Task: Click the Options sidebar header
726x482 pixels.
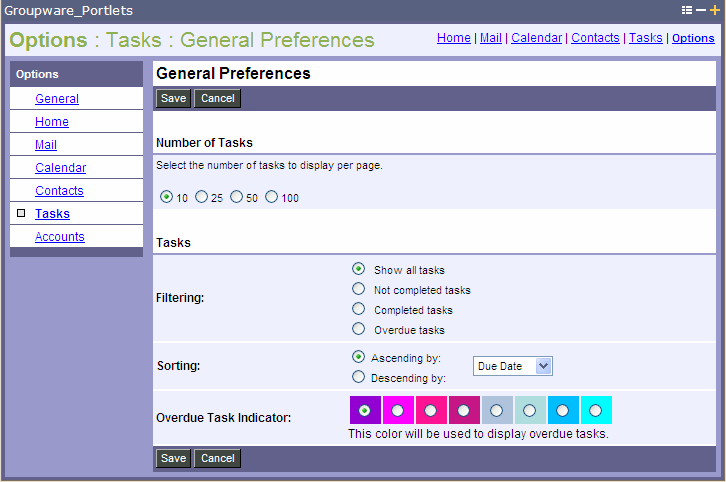Action: [x=38, y=74]
